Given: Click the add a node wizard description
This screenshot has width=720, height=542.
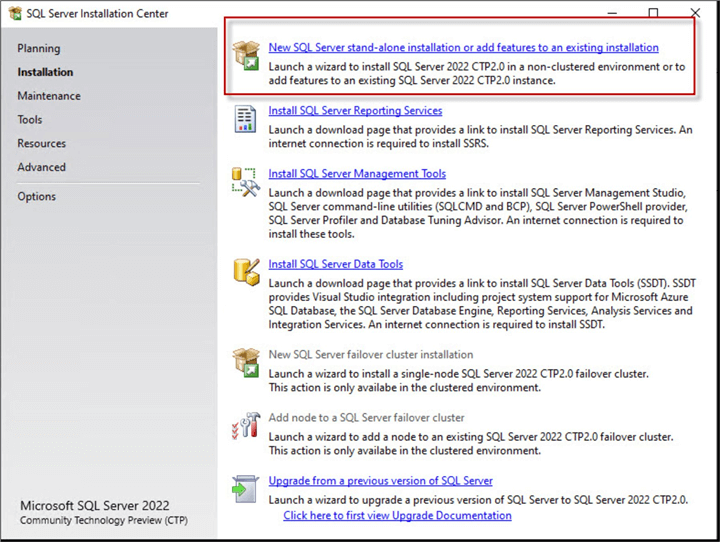Looking at the screenshot, I should (471, 443).
